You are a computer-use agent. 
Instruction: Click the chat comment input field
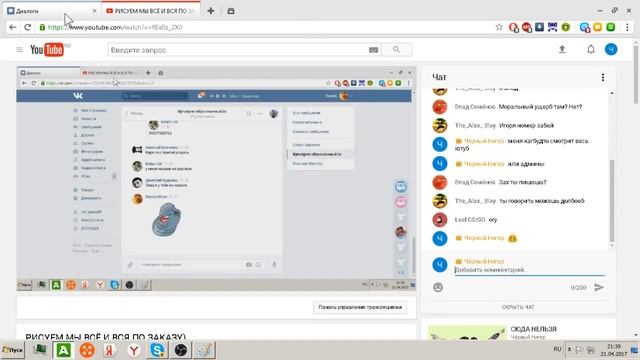coord(530,270)
